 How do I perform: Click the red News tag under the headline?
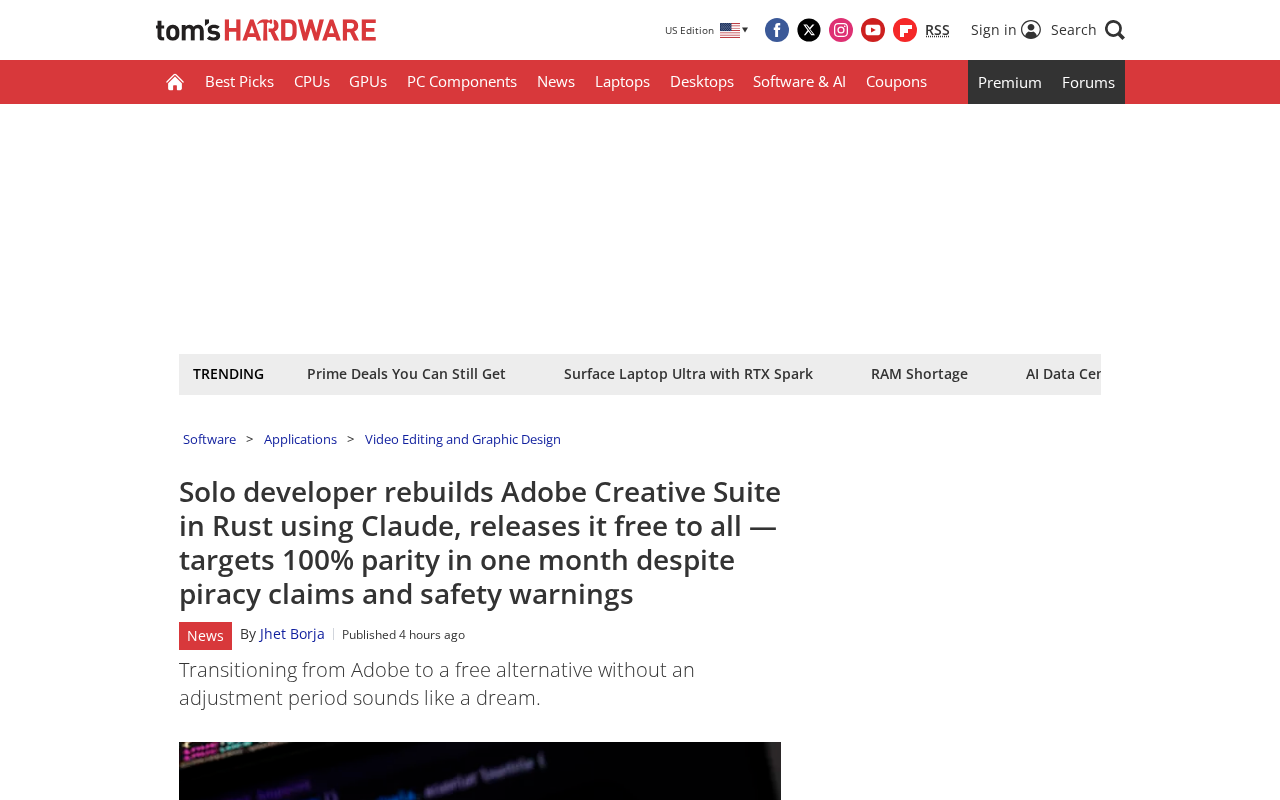coord(205,636)
